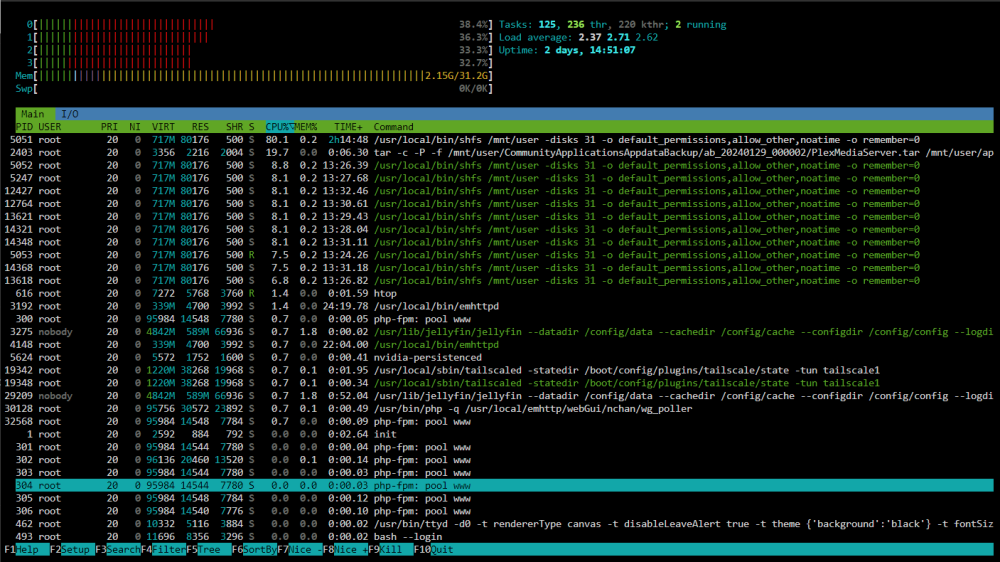Viewport: 1000px width, 562px height.
Task: Select tailscaled process row PID 19342
Action: click(x=500, y=370)
